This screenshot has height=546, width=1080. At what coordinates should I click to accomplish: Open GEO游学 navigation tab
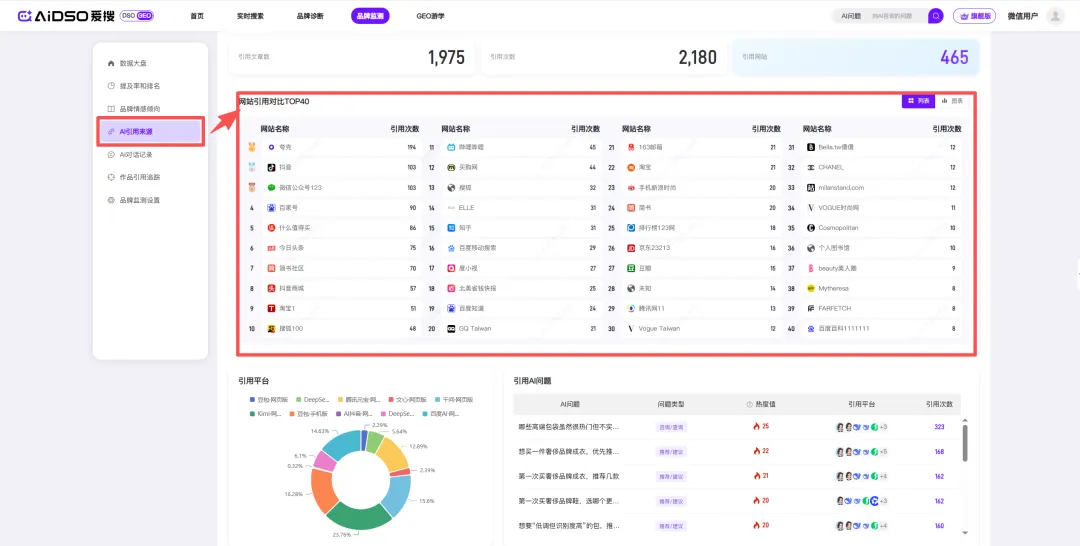click(430, 16)
